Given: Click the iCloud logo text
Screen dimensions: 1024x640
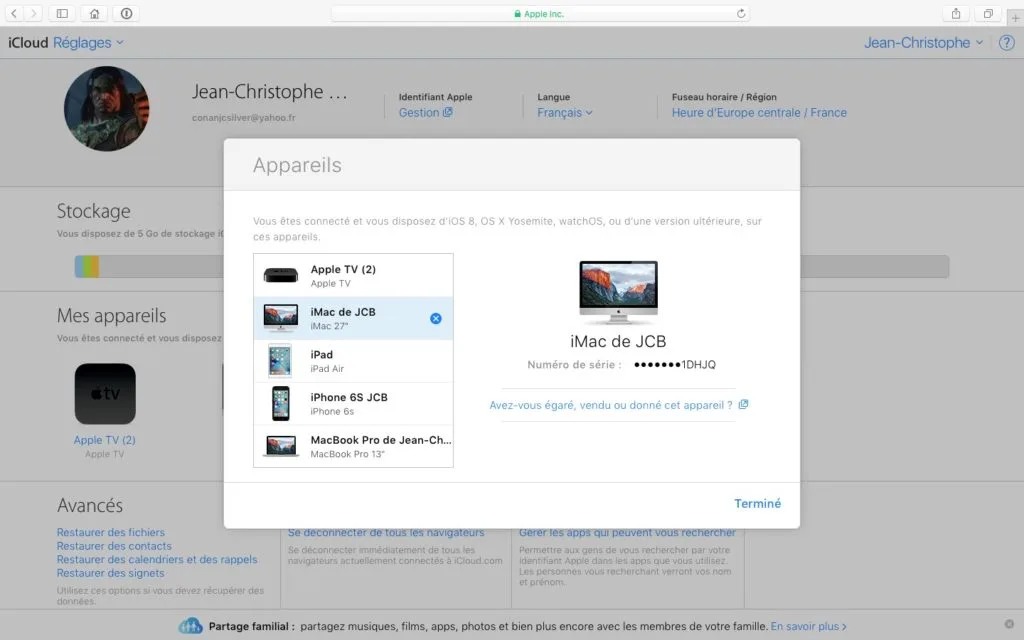Looking at the screenshot, I should pyautogui.click(x=28, y=42).
